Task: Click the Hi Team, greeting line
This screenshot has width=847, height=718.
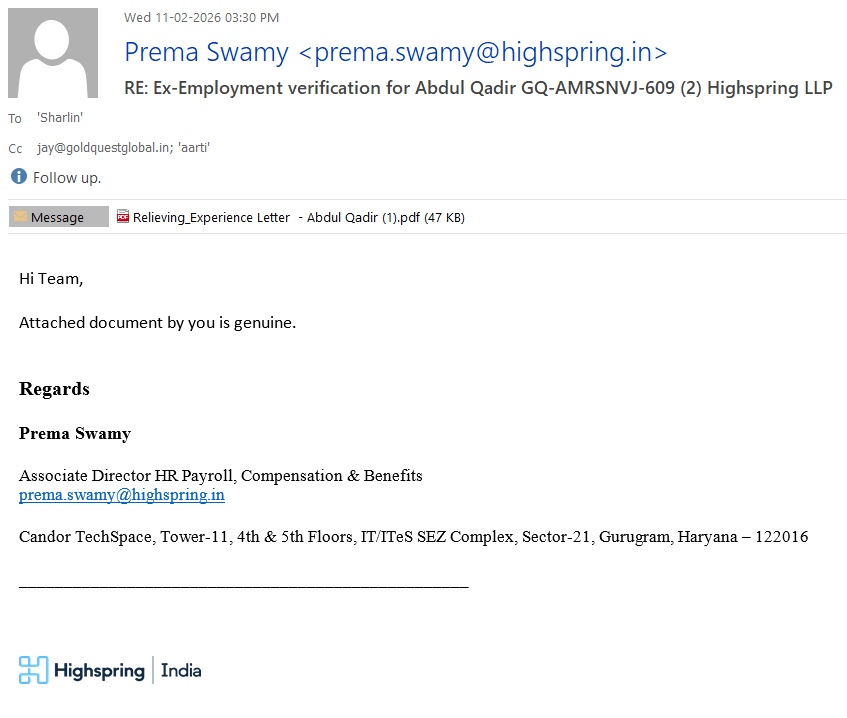Action: (51, 279)
